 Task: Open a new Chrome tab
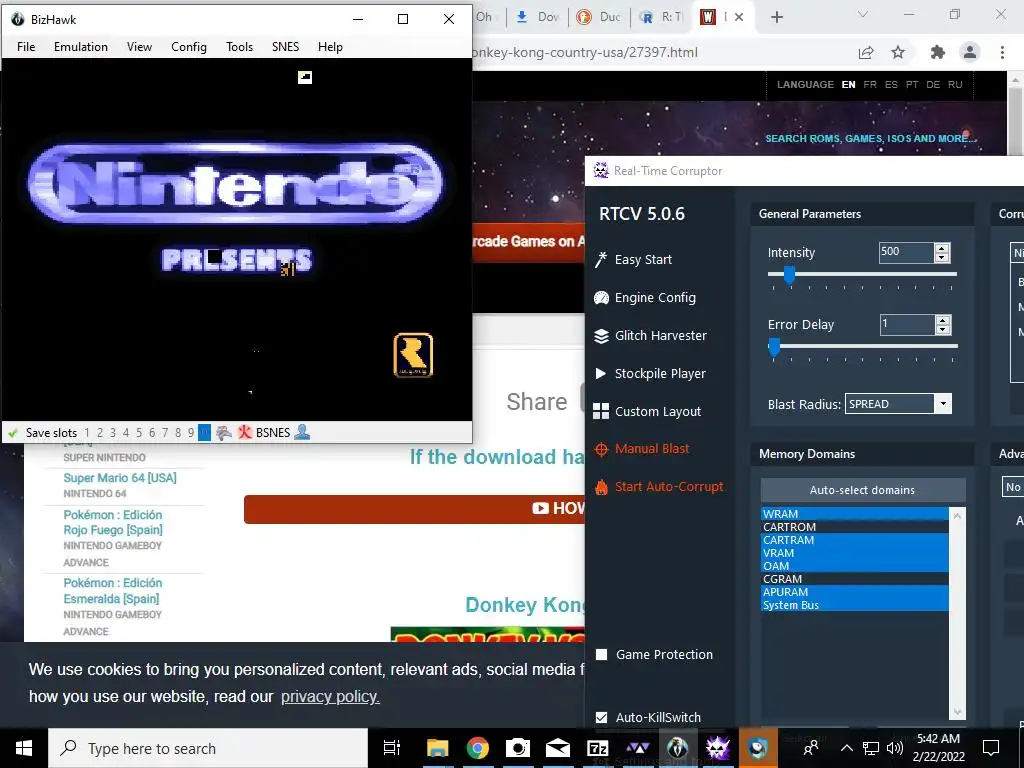776,17
